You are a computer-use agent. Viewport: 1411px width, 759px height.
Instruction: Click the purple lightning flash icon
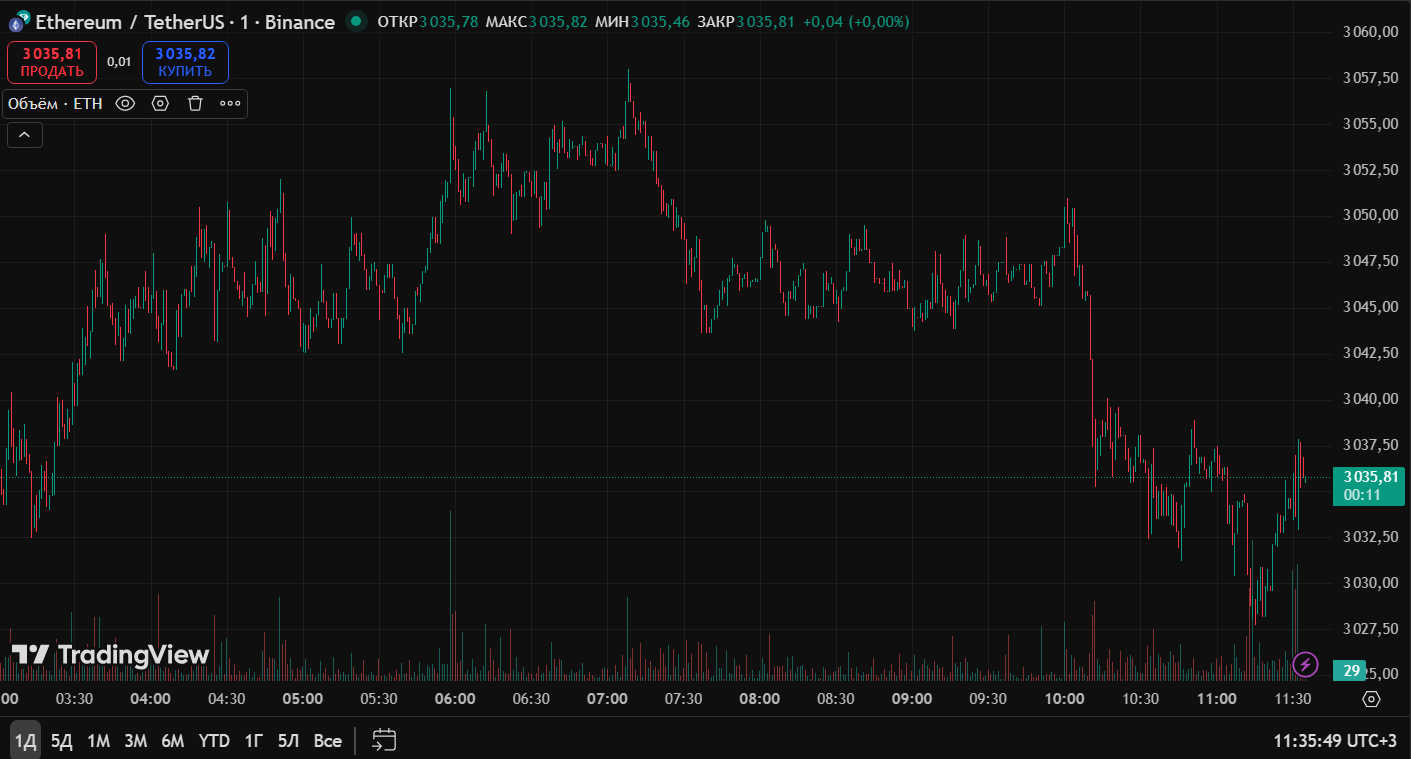(1305, 664)
